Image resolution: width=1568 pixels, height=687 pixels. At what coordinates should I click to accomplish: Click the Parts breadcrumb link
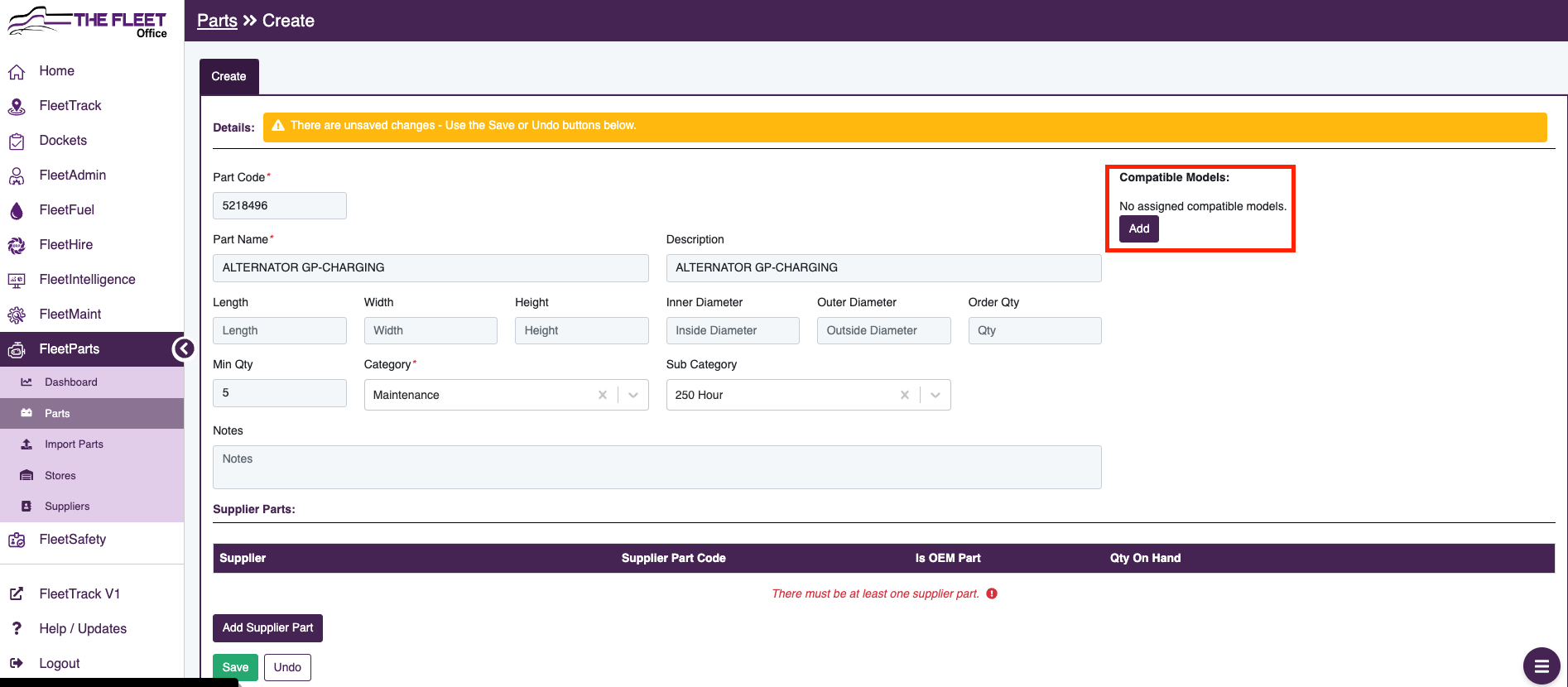point(217,21)
